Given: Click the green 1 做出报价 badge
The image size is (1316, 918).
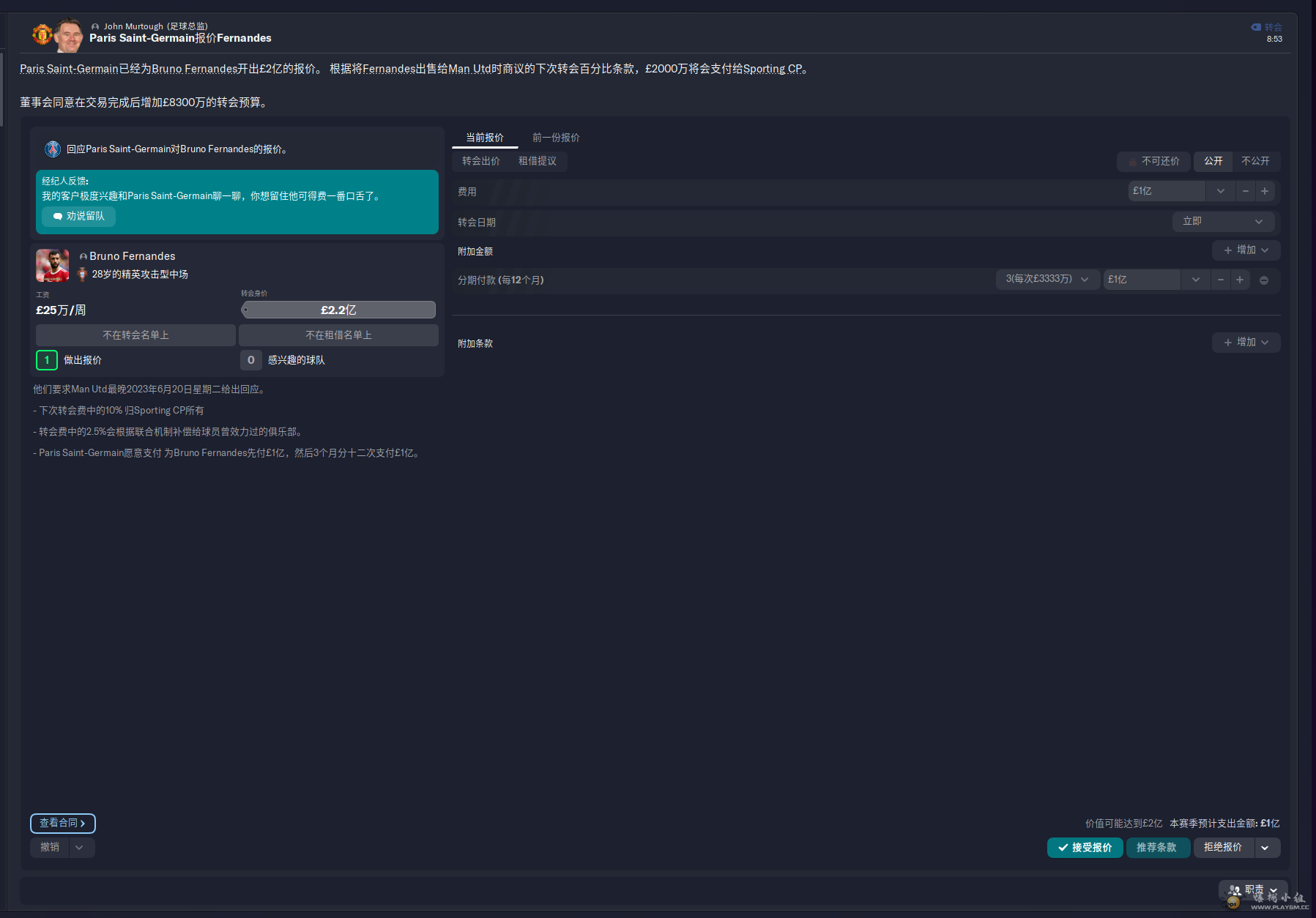Looking at the screenshot, I should click(x=47, y=360).
